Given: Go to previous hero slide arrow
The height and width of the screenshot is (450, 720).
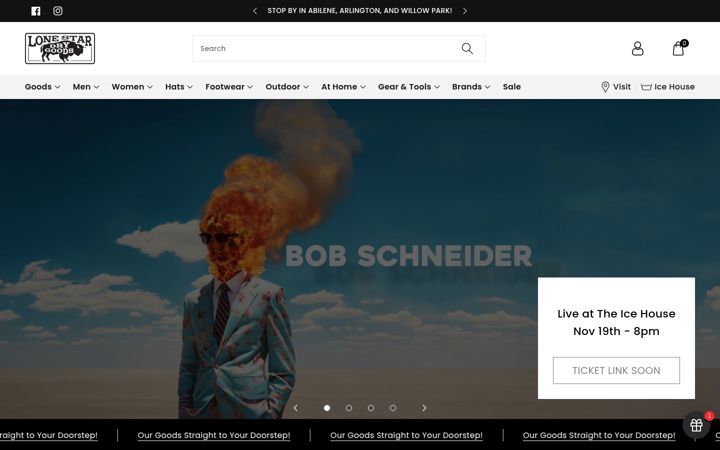Looking at the screenshot, I should click(296, 408).
